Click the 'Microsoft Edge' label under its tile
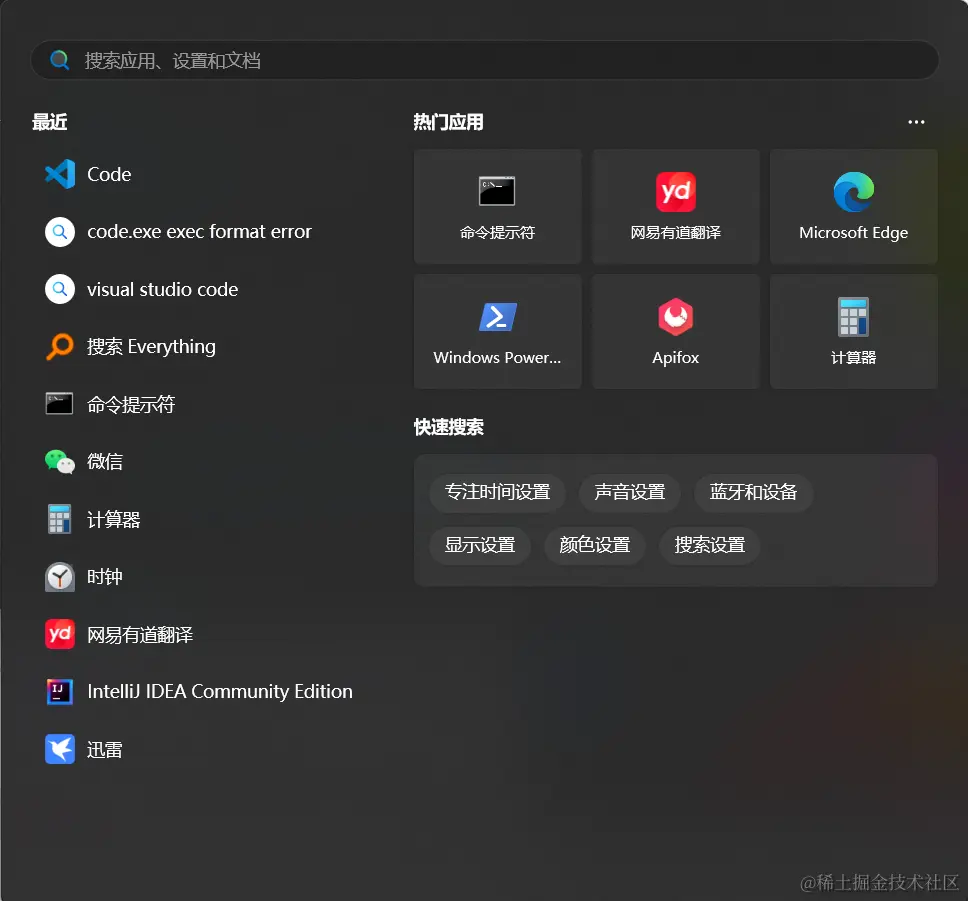 pos(854,233)
